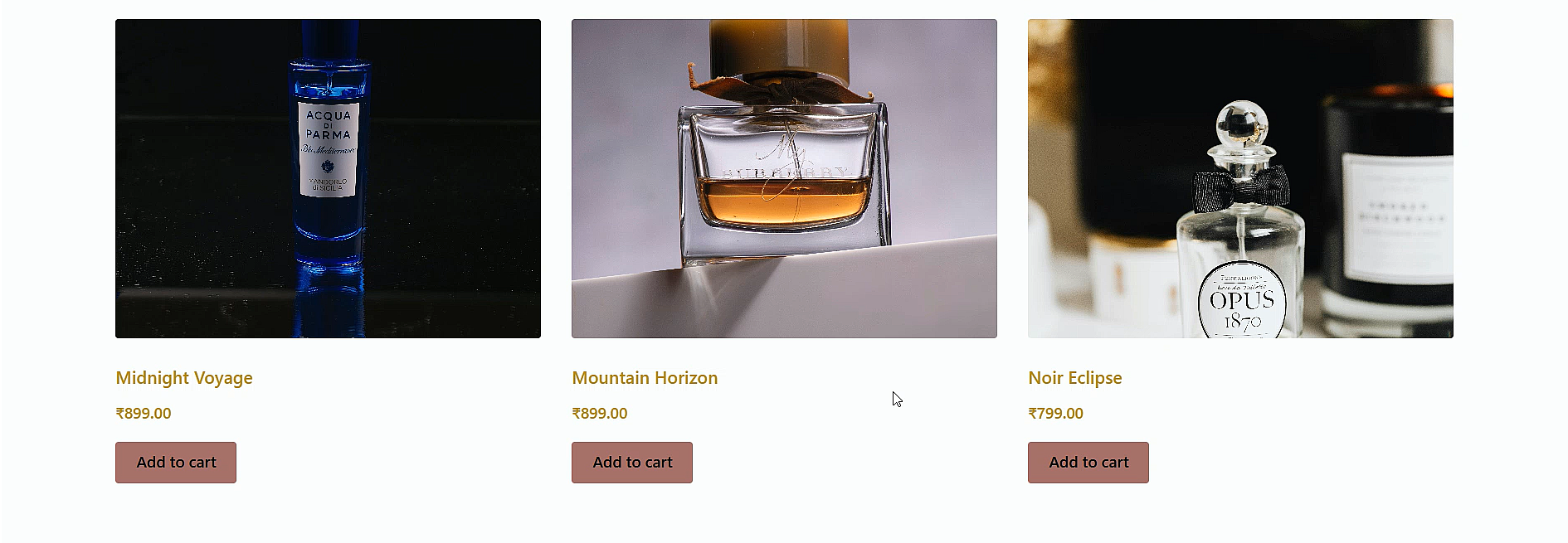This screenshot has height=543, width=1568.
Task: Click the Acqua di Parma bottle label
Action: tap(328, 150)
